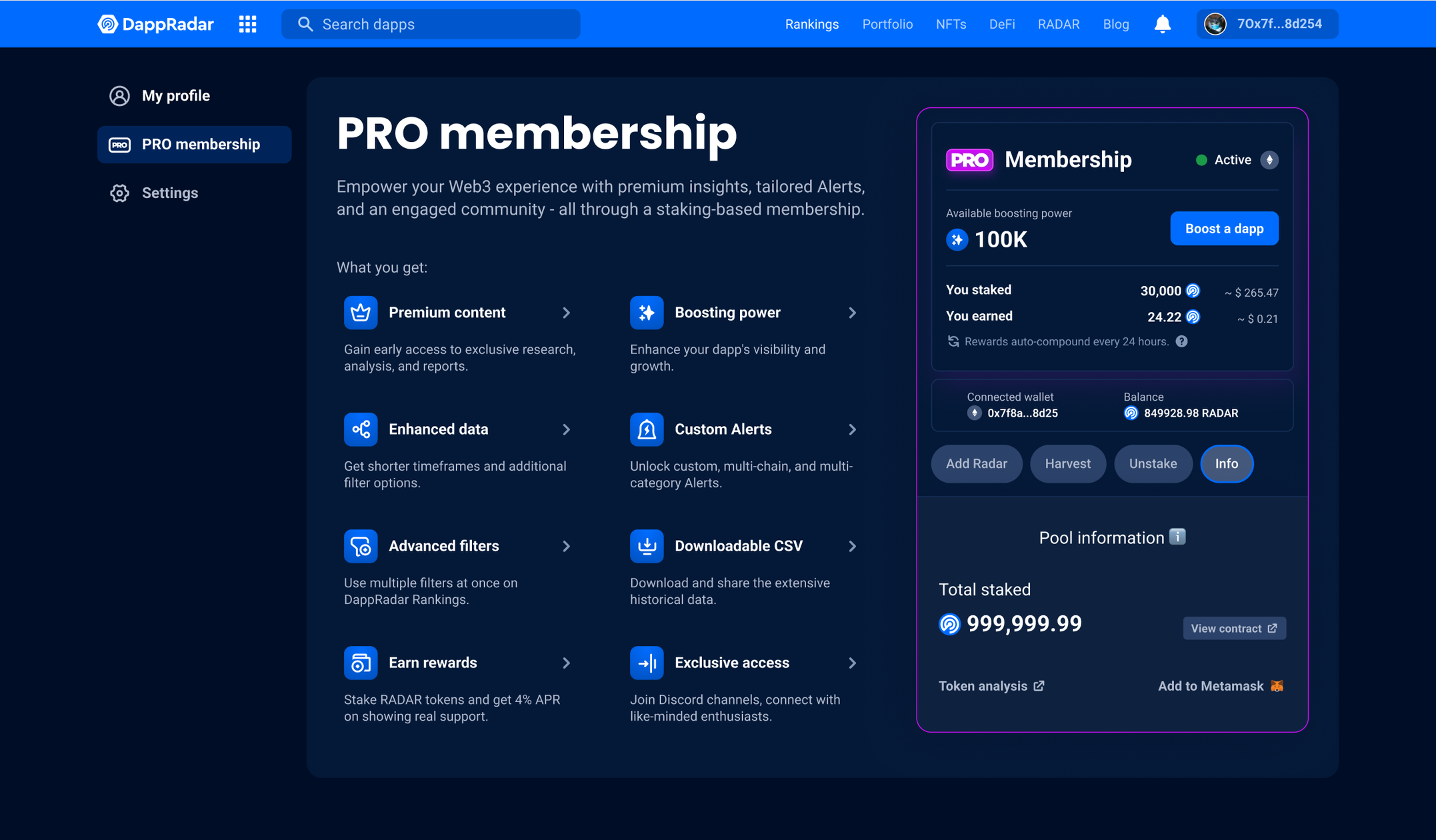Click the Custom Alerts bell icon

point(647,429)
